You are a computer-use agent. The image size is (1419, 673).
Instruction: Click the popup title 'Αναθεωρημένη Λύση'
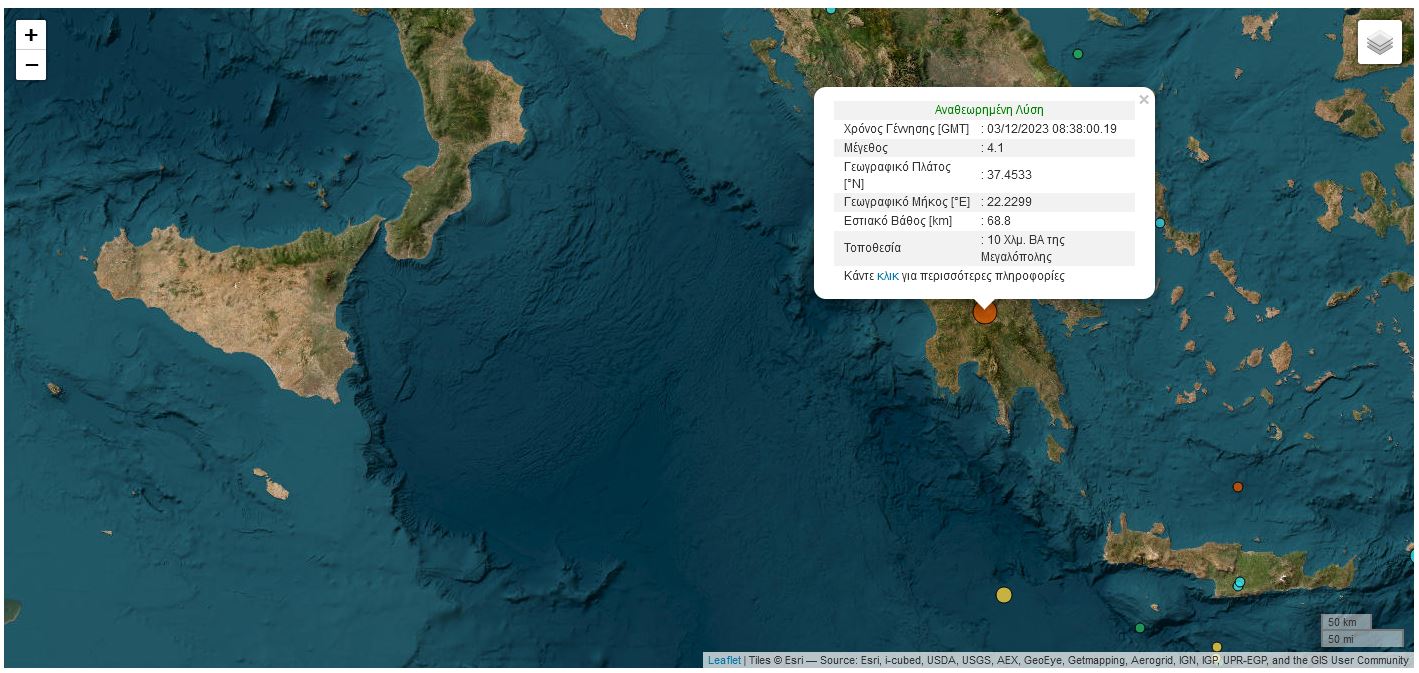tap(988, 110)
